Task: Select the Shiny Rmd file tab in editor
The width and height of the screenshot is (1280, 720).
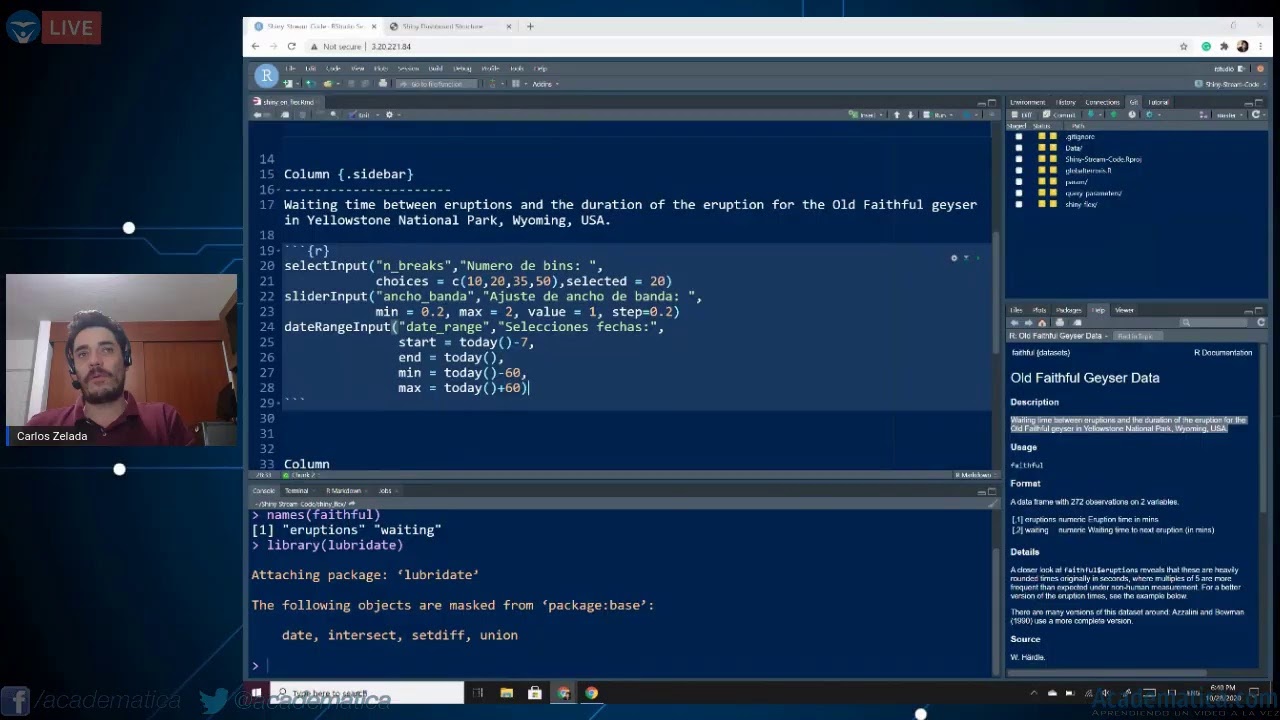Action: pyautogui.click(x=289, y=102)
